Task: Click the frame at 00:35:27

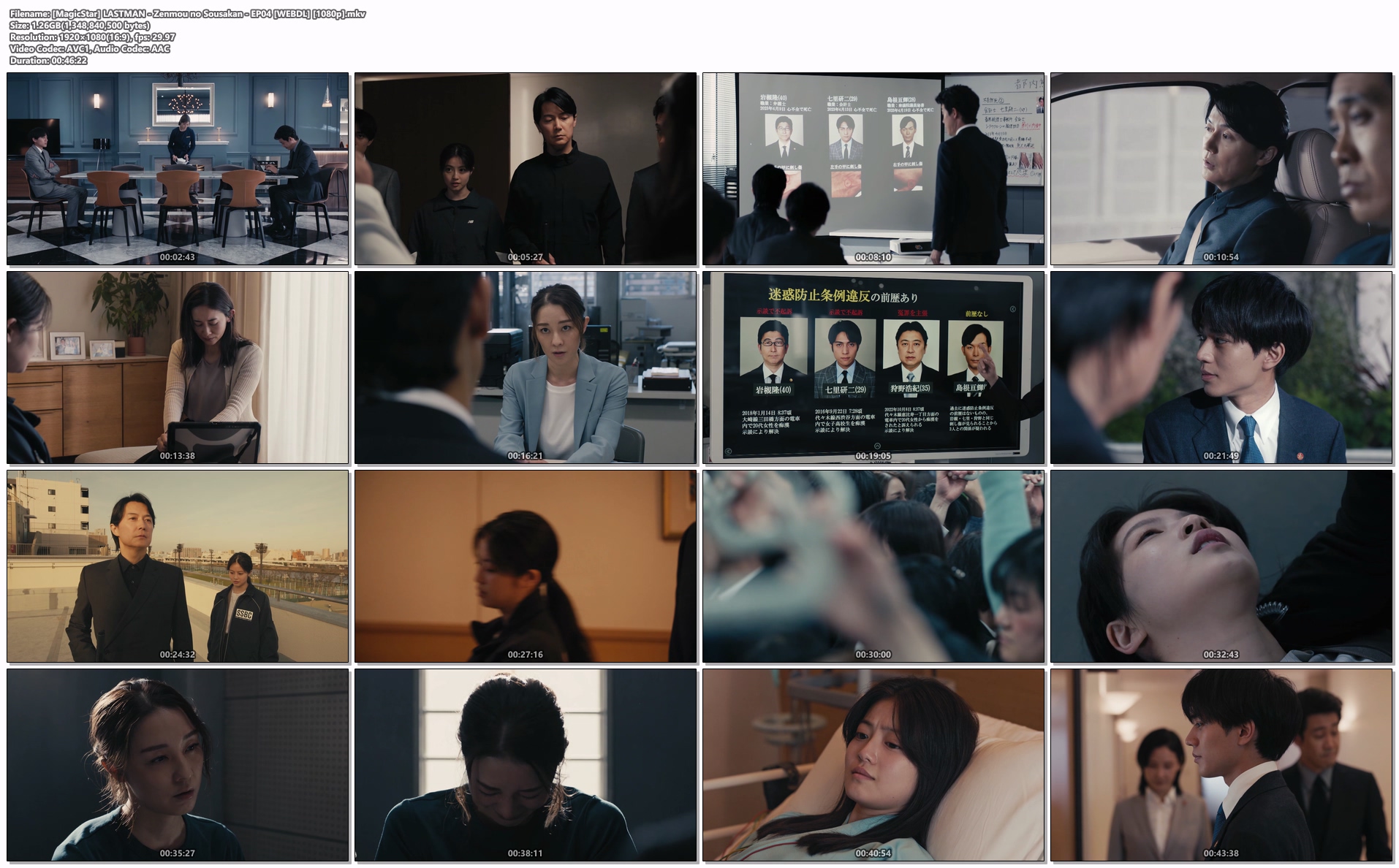Action: click(178, 765)
